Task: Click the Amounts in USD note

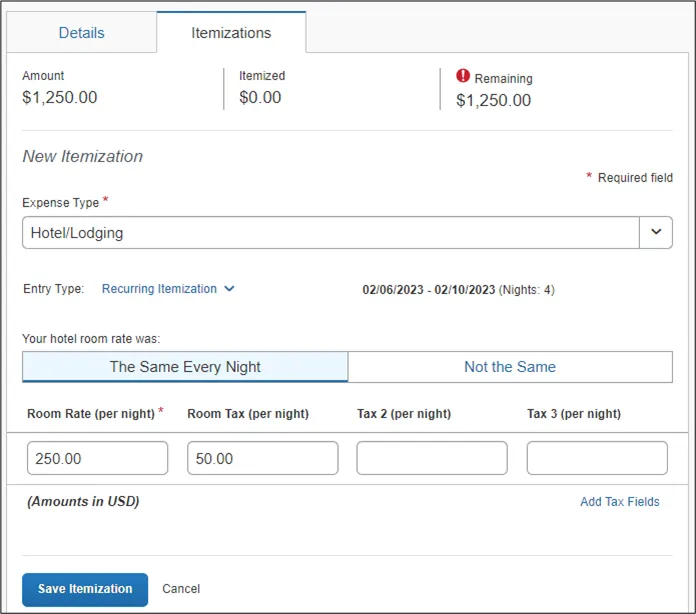Action: pos(83,502)
